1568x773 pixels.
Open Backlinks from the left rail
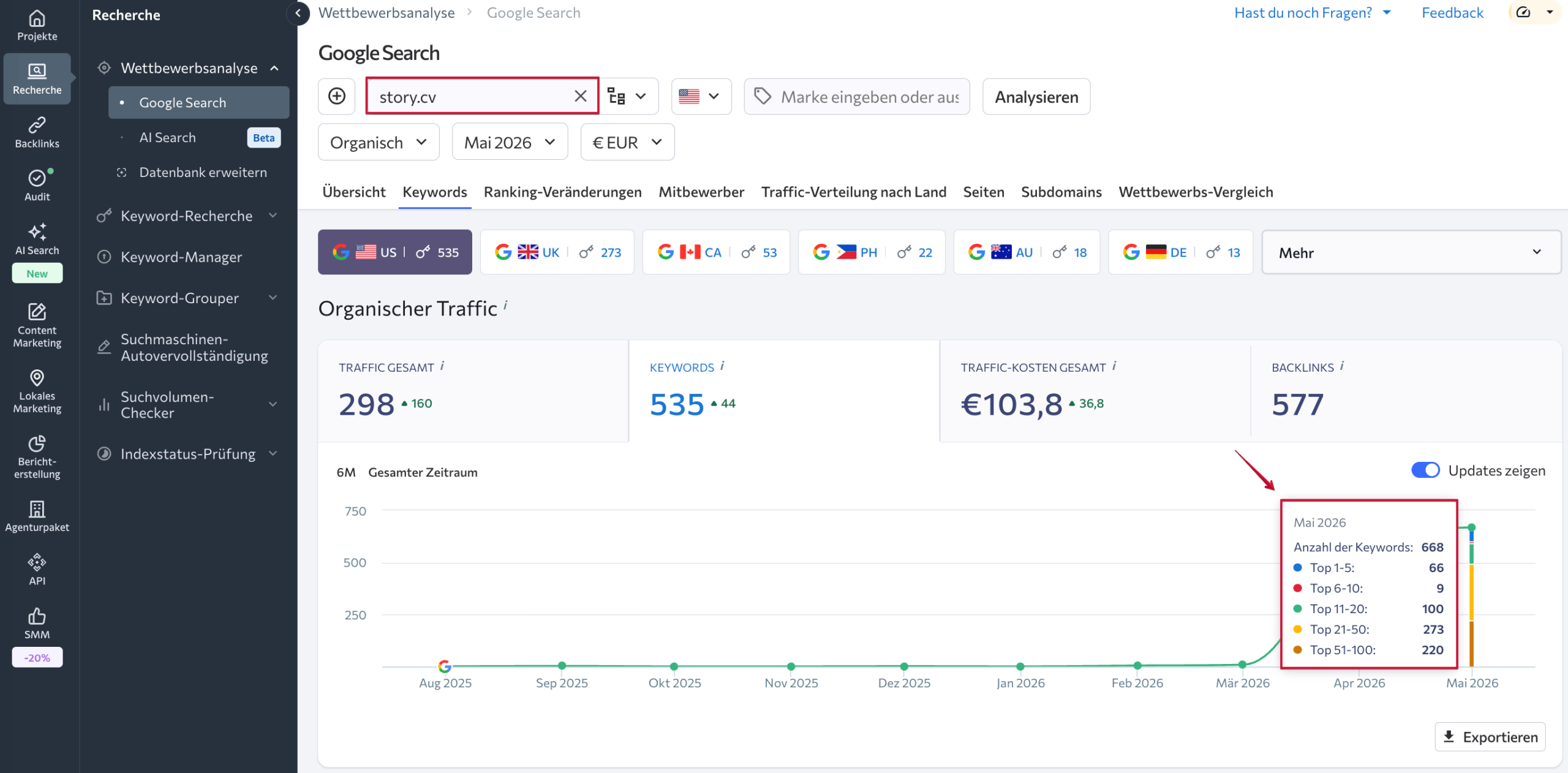[x=37, y=132]
